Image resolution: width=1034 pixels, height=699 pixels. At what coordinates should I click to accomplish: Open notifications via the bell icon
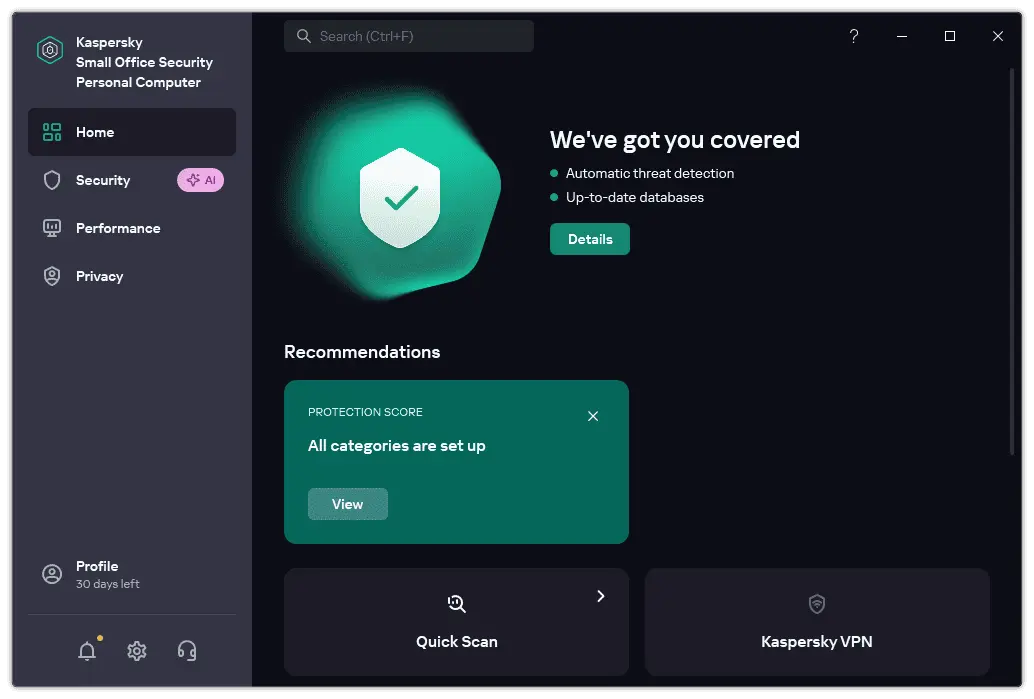(87, 651)
